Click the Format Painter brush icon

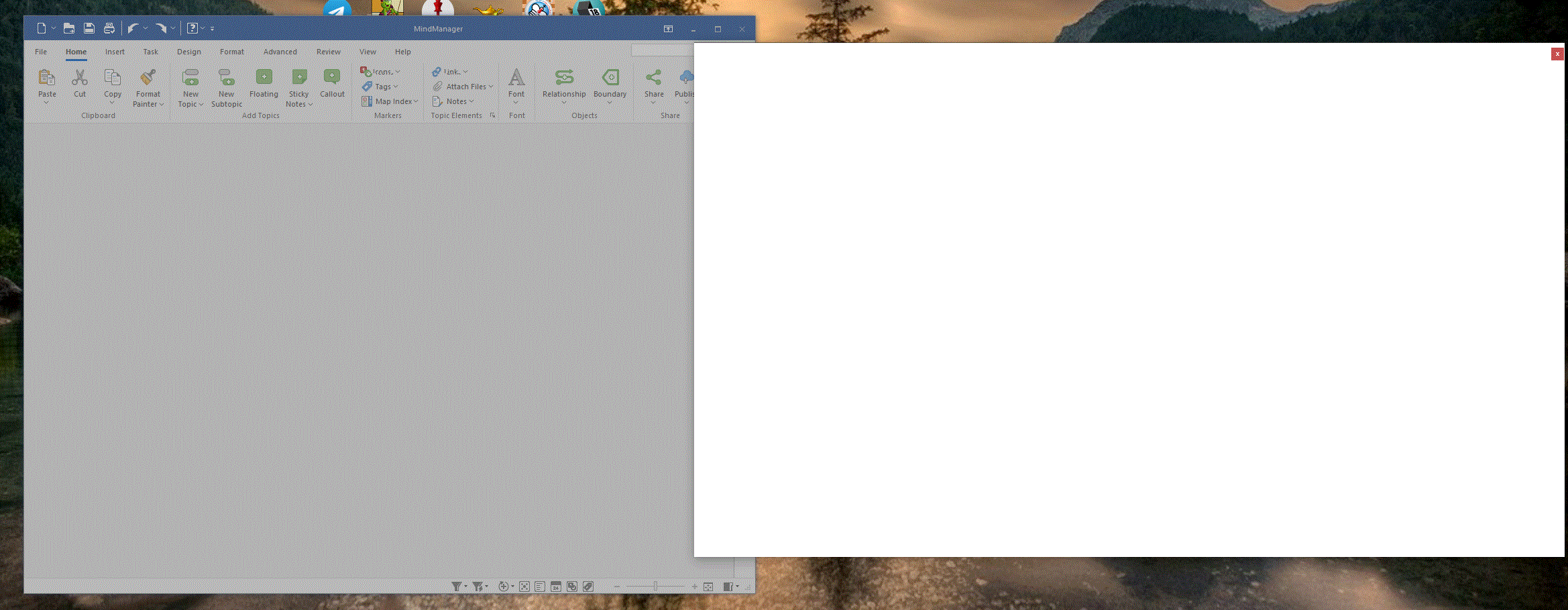pyautogui.click(x=148, y=78)
